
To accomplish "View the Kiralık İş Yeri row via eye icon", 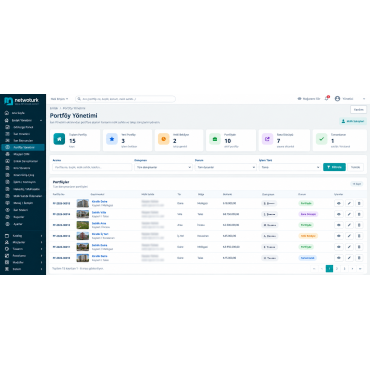I will [x=339, y=236].
